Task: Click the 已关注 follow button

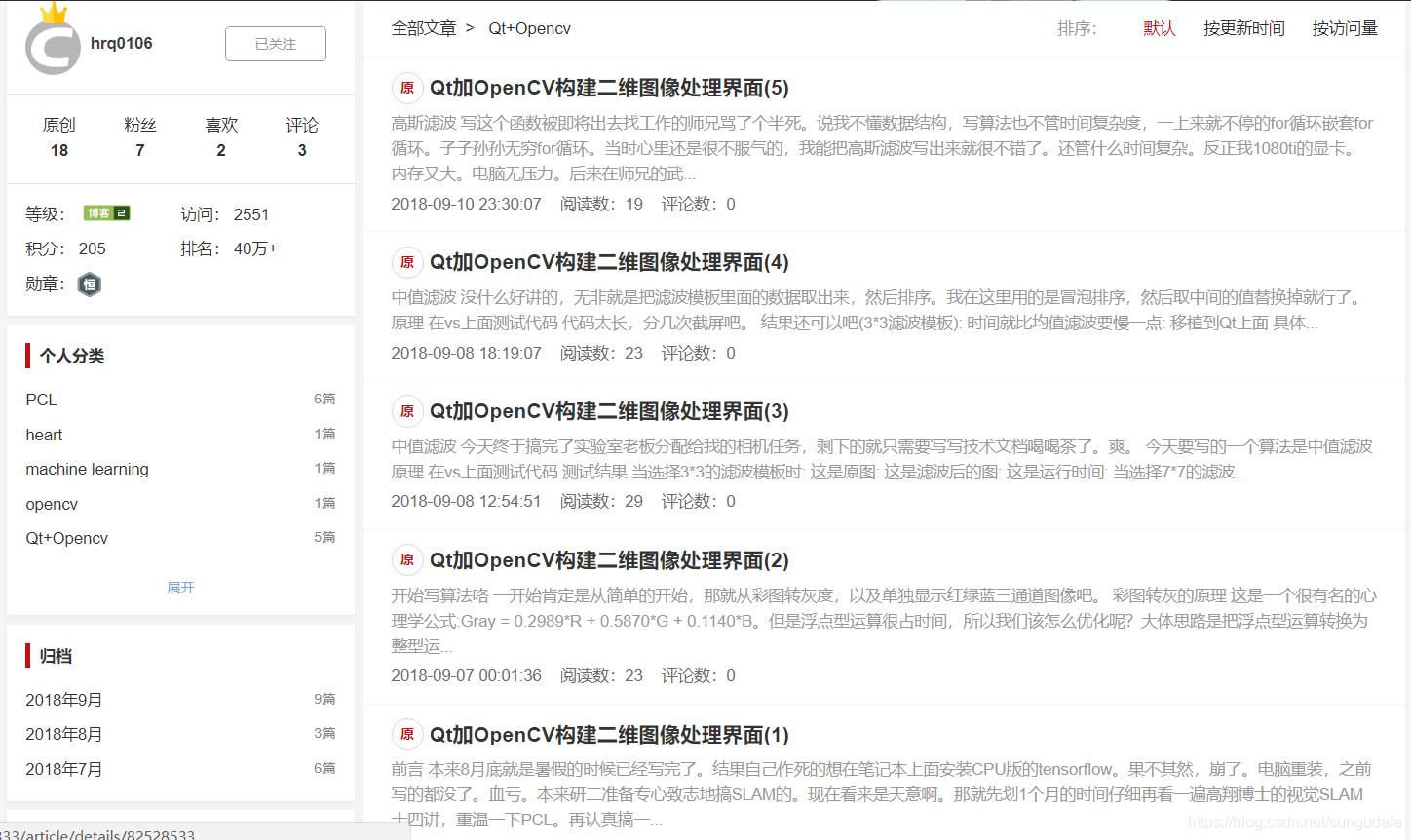Action: (276, 44)
